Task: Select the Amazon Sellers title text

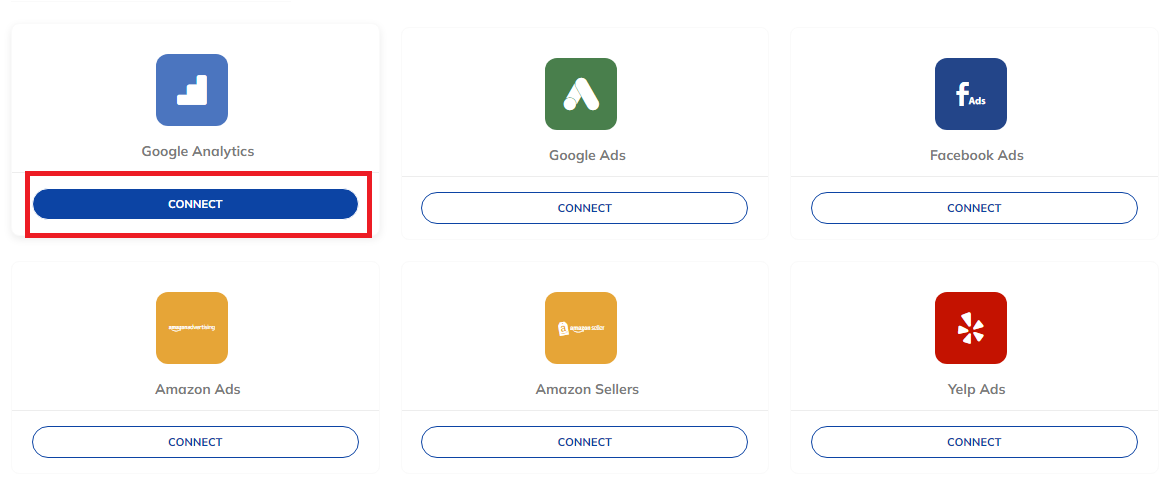Action: (587, 389)
